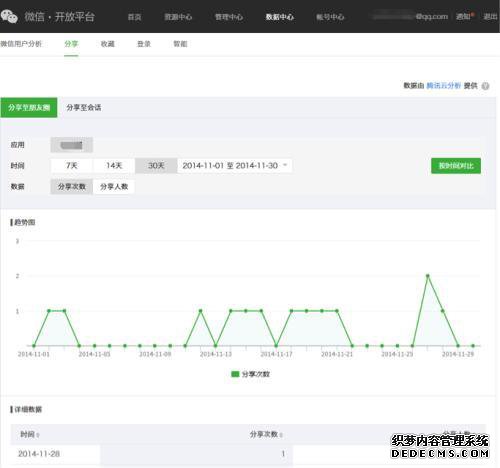Open the 收藏 sub-navigation tab

pos(108,44)
